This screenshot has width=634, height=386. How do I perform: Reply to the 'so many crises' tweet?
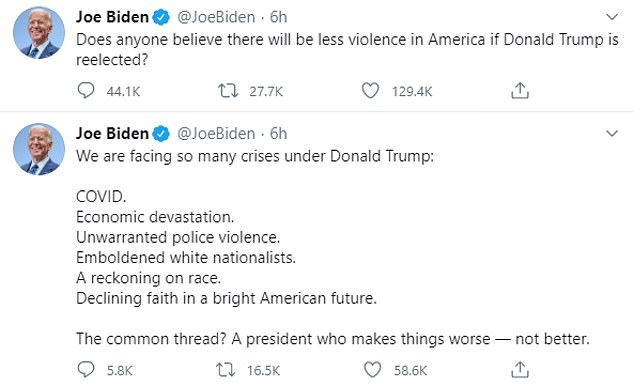[86, 369]
